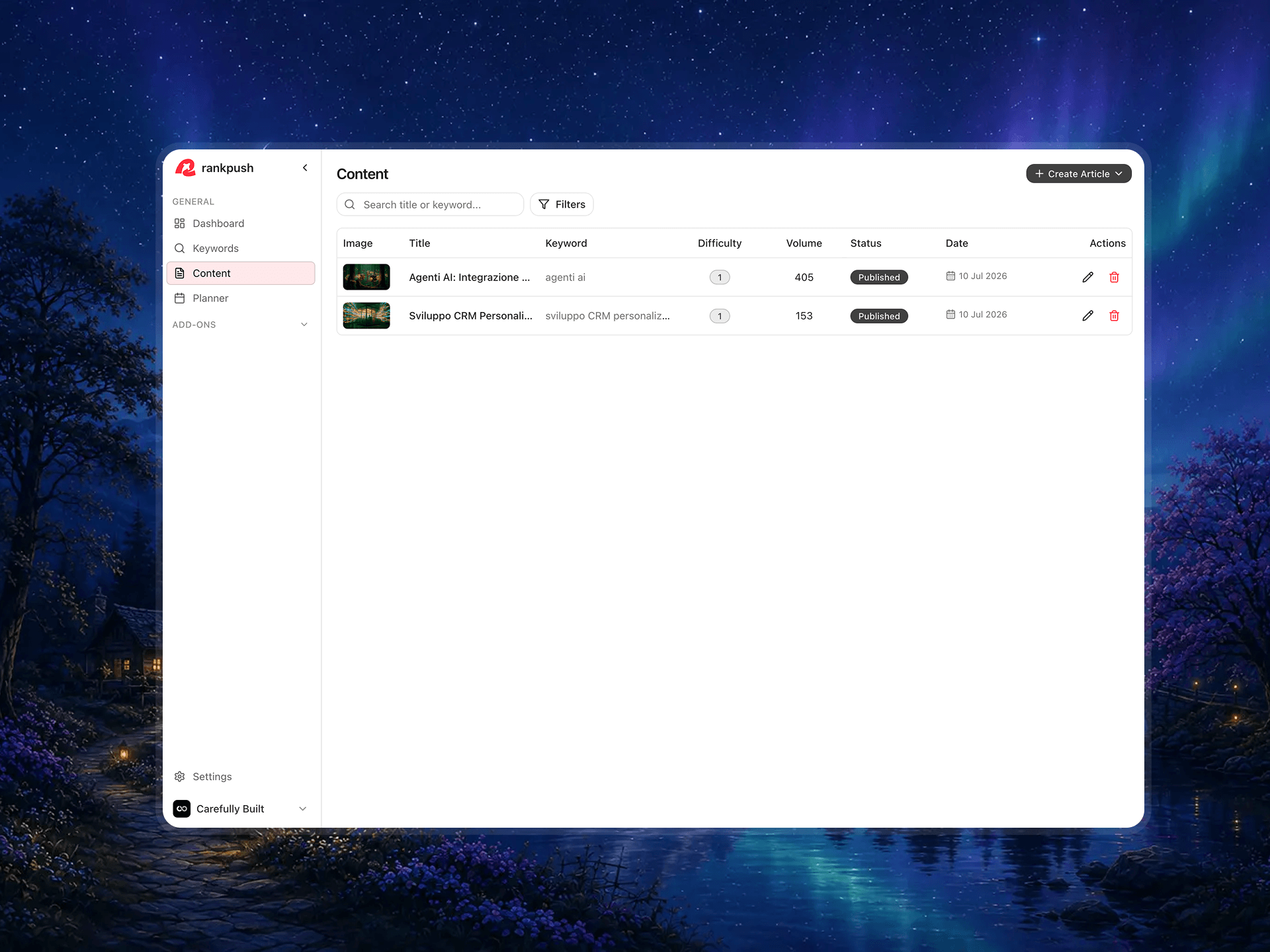Click the Sviluppo CRM Personali... title
Screen dimensions: 1270x952
[471, 316]
